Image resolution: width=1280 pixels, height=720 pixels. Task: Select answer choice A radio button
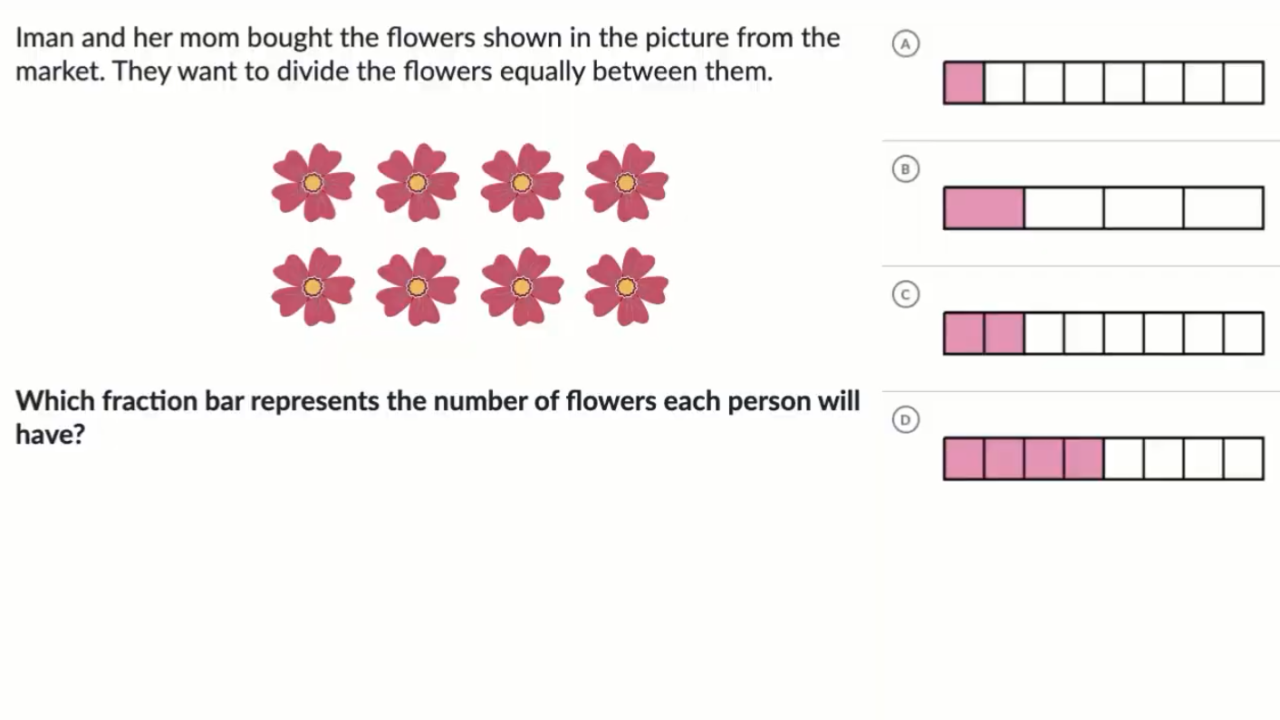[x=905, y=44]
